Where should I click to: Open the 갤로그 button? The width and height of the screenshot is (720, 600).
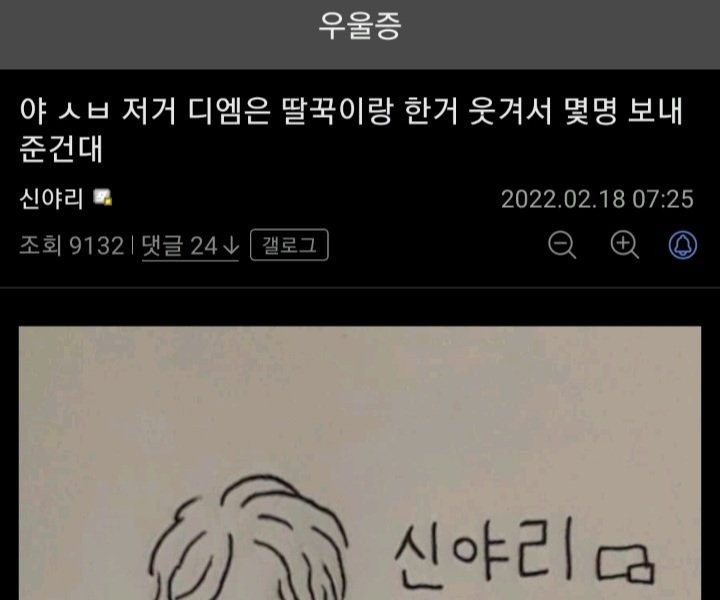(x=289, y=245)
